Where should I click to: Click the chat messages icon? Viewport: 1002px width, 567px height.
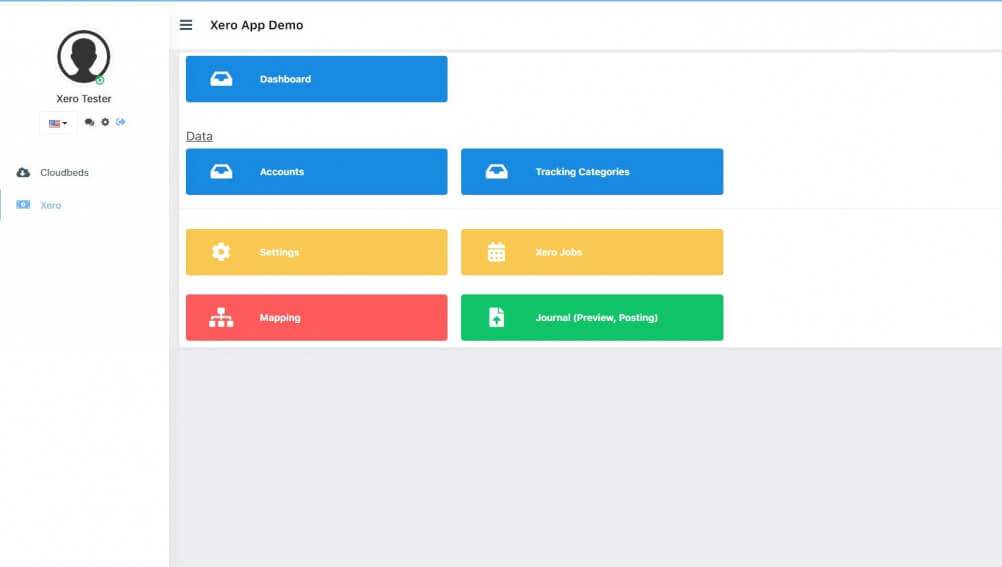(x=89, y=123)
